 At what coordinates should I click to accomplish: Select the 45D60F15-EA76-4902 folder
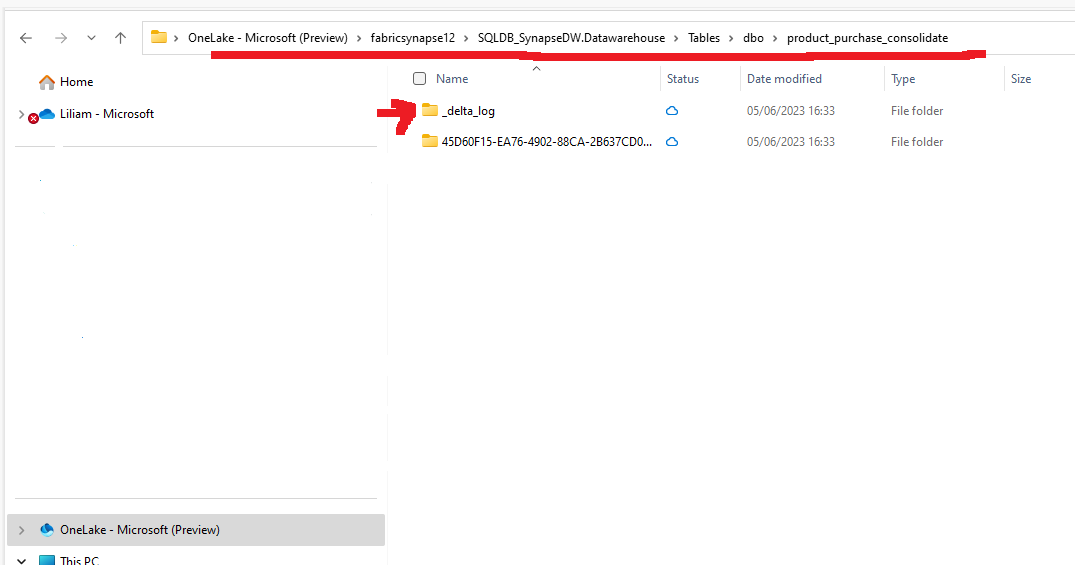pyautogui.click(x=546, y=142)
